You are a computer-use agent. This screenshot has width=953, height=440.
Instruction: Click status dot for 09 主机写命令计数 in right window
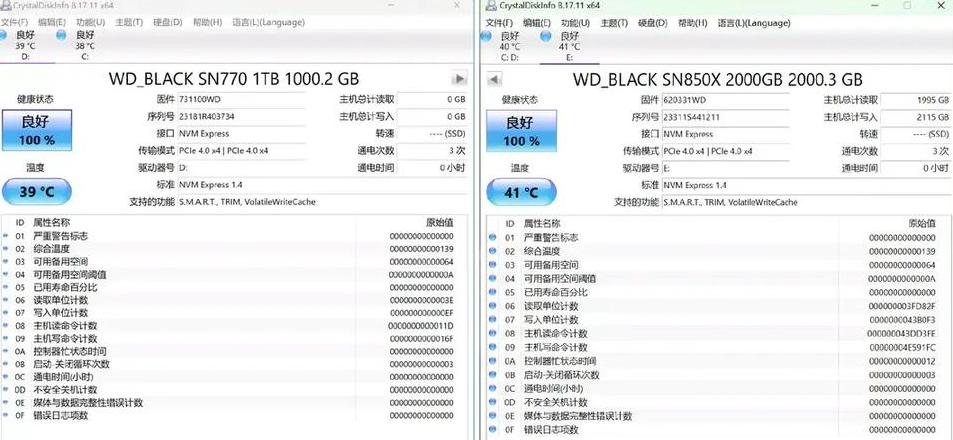point(493,347)
